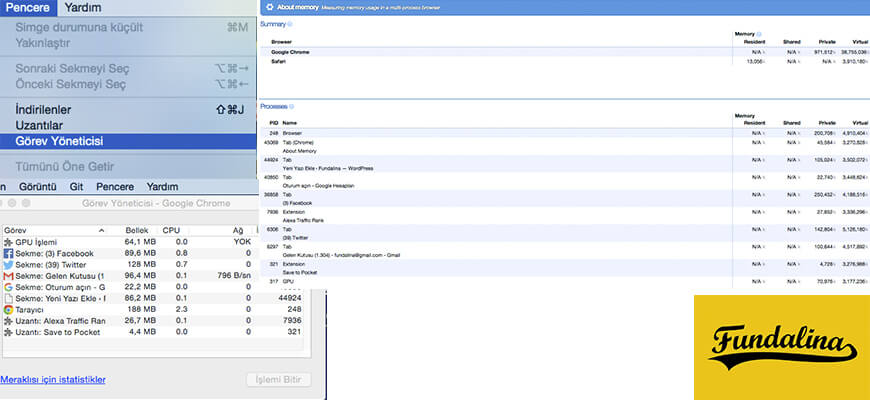This screenshot has width=870, height=400.
Task: Click the Chrome icon beside Tarayıcı
Action: click(x=8, y=310)
